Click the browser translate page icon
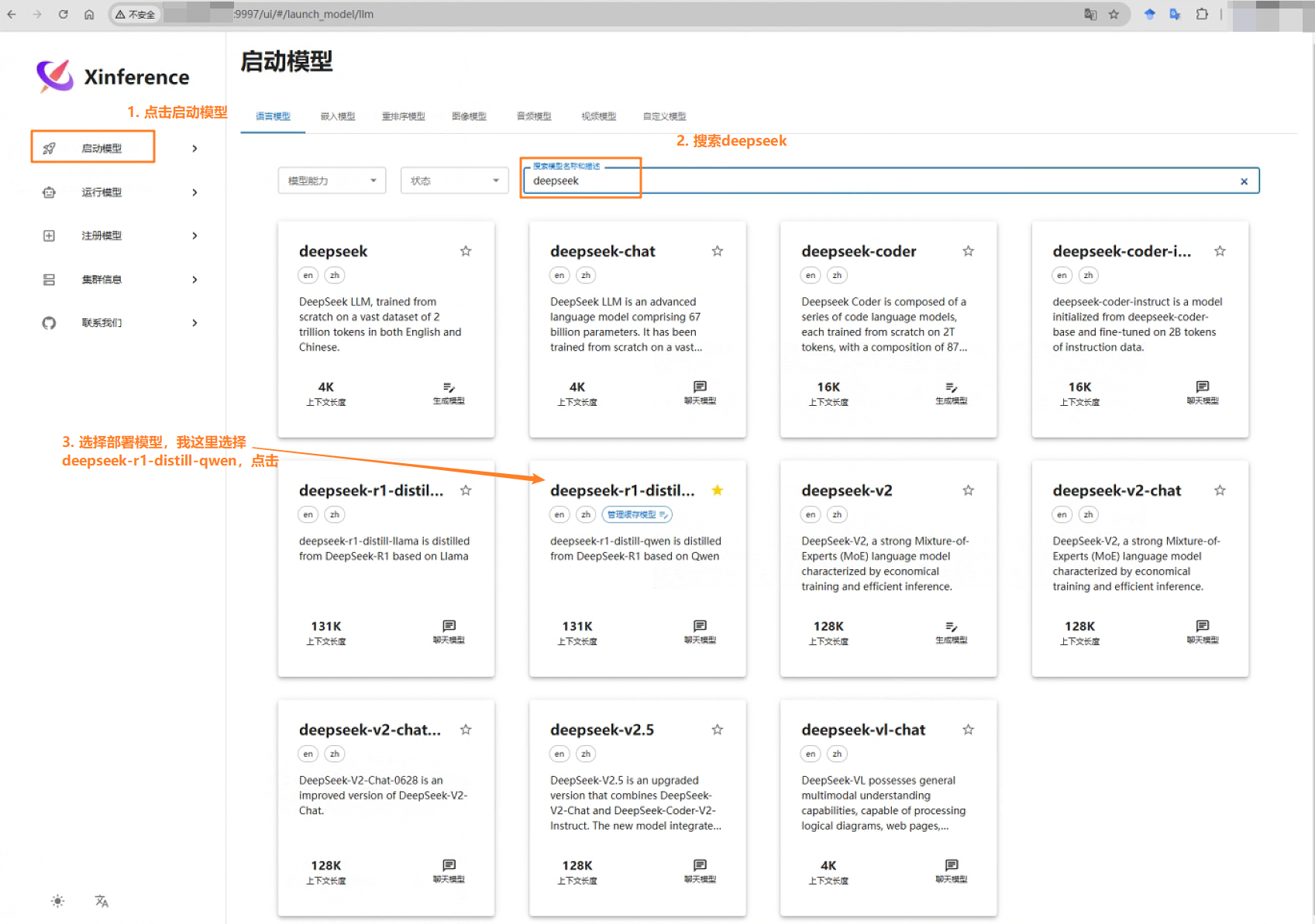 click(x=1090, y=14)
